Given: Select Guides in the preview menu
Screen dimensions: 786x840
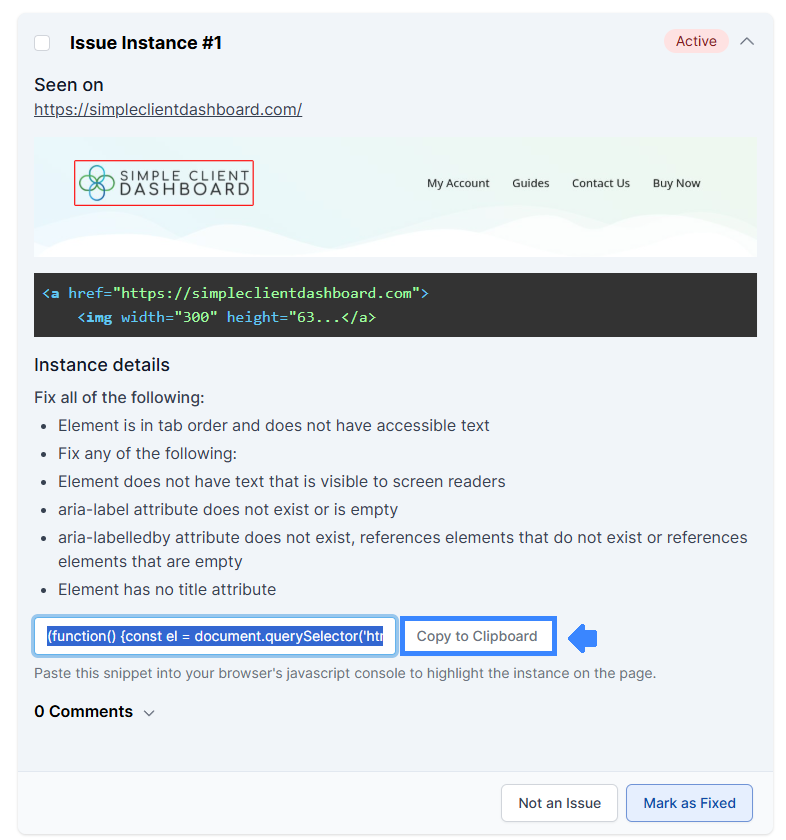Looking at the screenshot, I should (530, 183).
